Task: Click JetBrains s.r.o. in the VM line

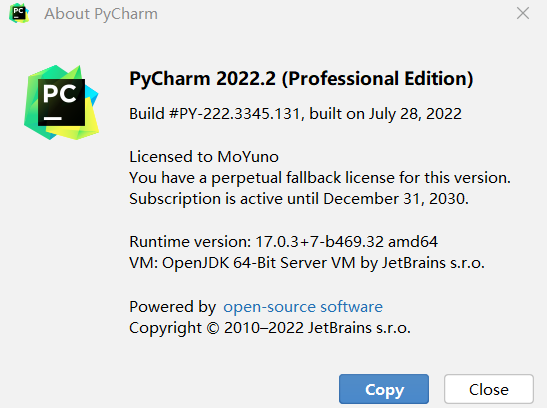Action: [x=433, y=263]
